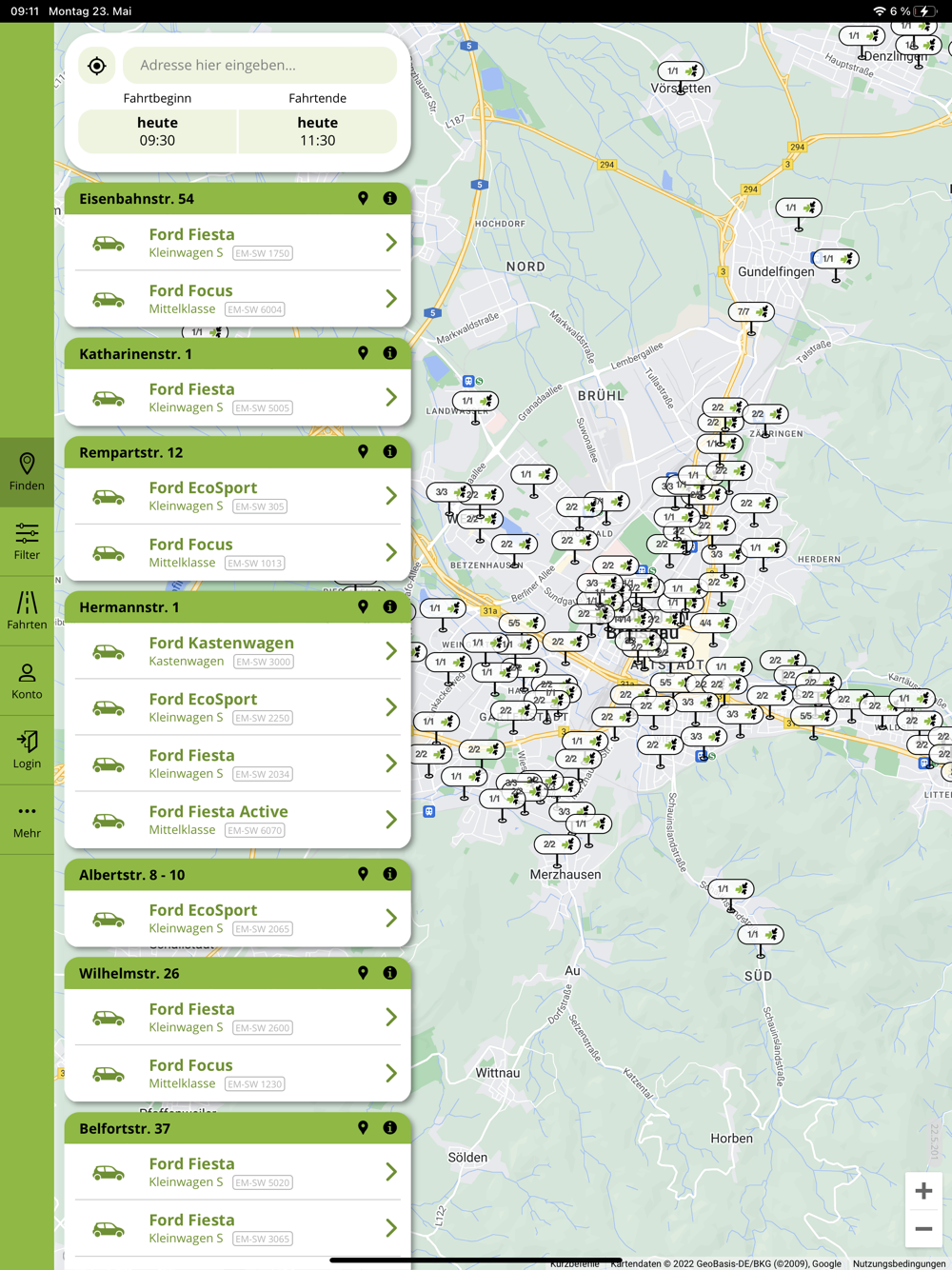Check the battery indicator in status bar

click(x=925, y=11)
